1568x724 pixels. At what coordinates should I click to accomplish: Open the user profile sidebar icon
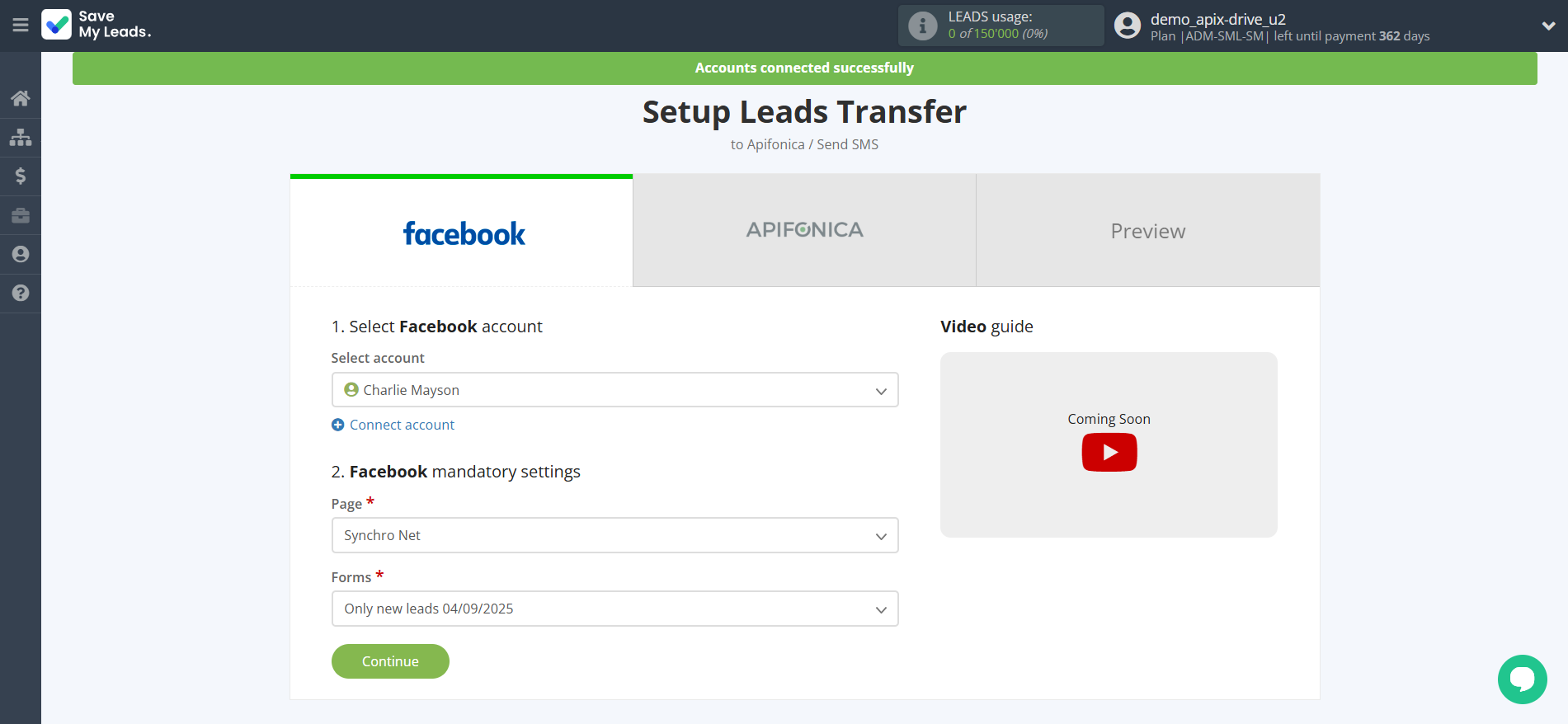pyautogui.click(x=21, y=254)
